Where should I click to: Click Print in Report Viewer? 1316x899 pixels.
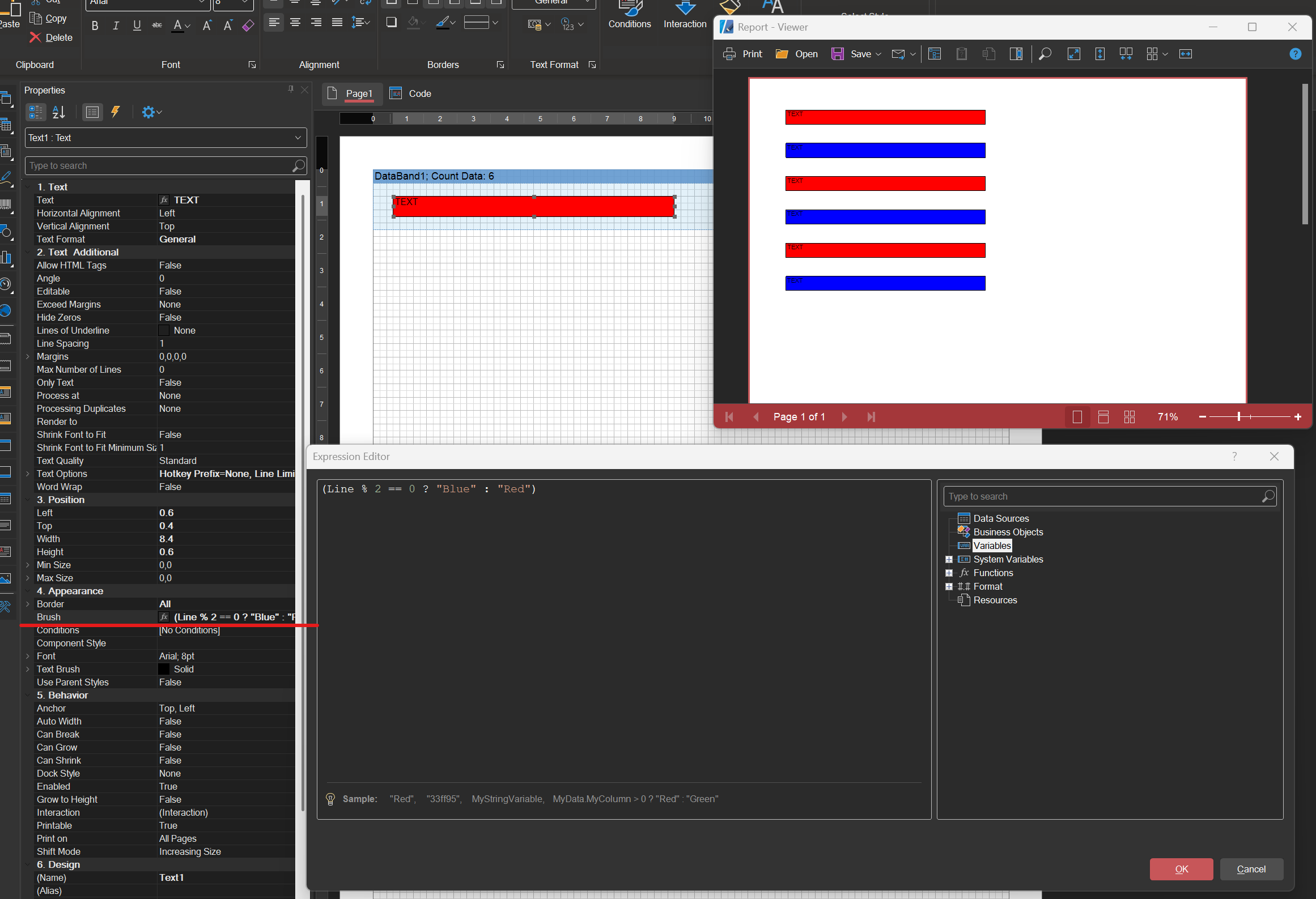[x=743, y=54]
